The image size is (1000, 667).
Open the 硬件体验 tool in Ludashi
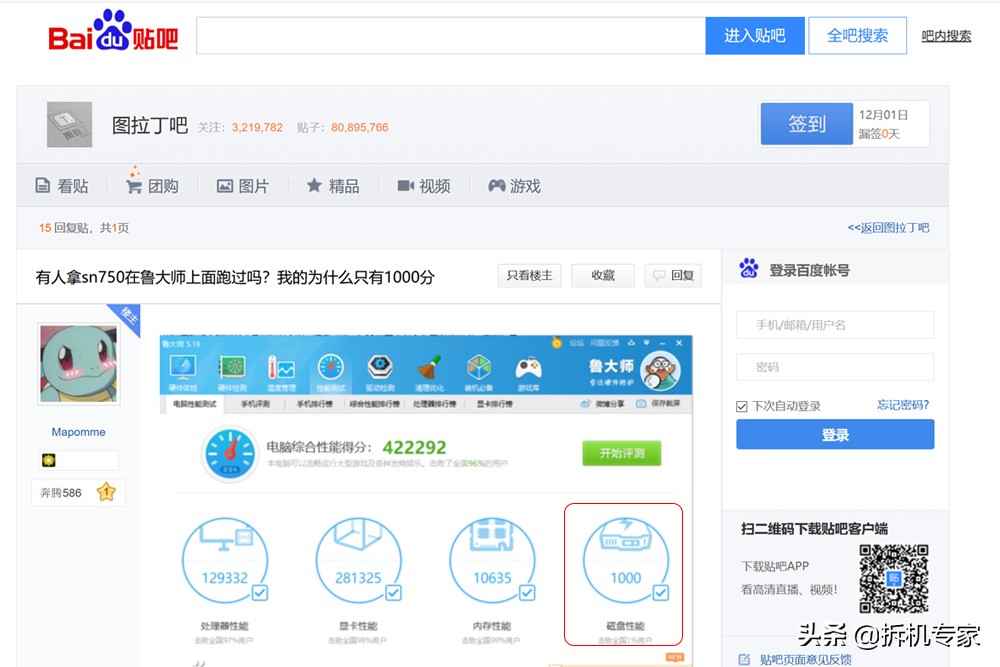[x=183, y=368]
